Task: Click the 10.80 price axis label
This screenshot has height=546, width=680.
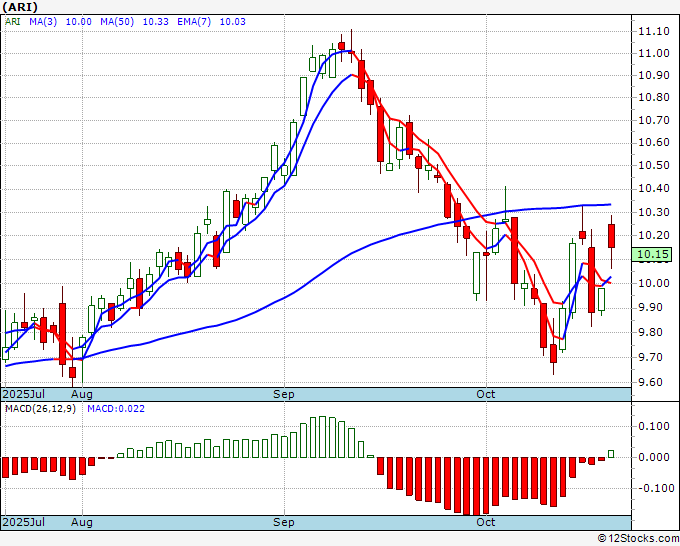Action: tap(654, 97)
